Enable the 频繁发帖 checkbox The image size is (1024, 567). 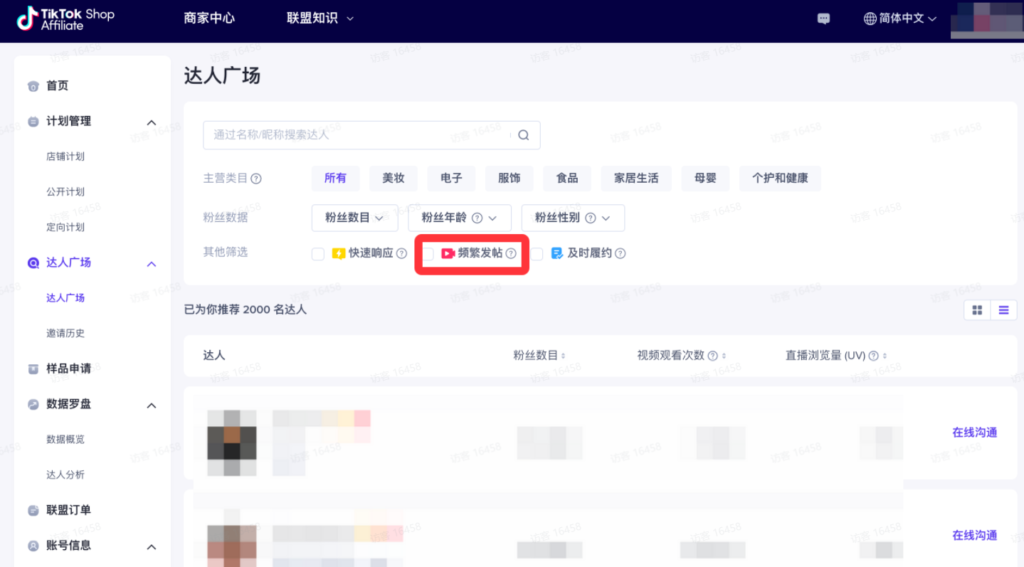428,254
